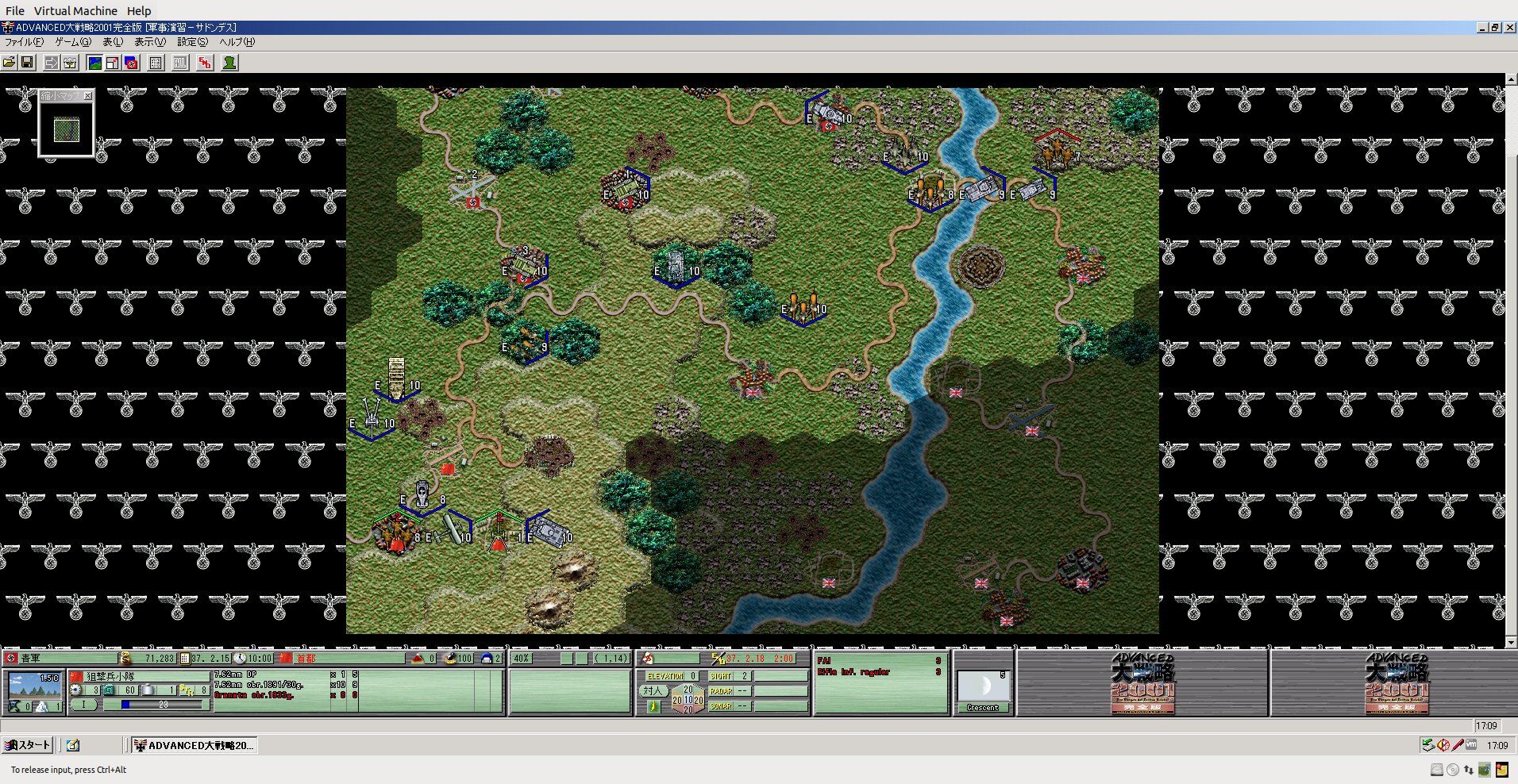Image resolution: width=1518 pixels, height=784 pixels.
Task: Select the E 10 unit in central forest
Action: click(x=676, y=266)
